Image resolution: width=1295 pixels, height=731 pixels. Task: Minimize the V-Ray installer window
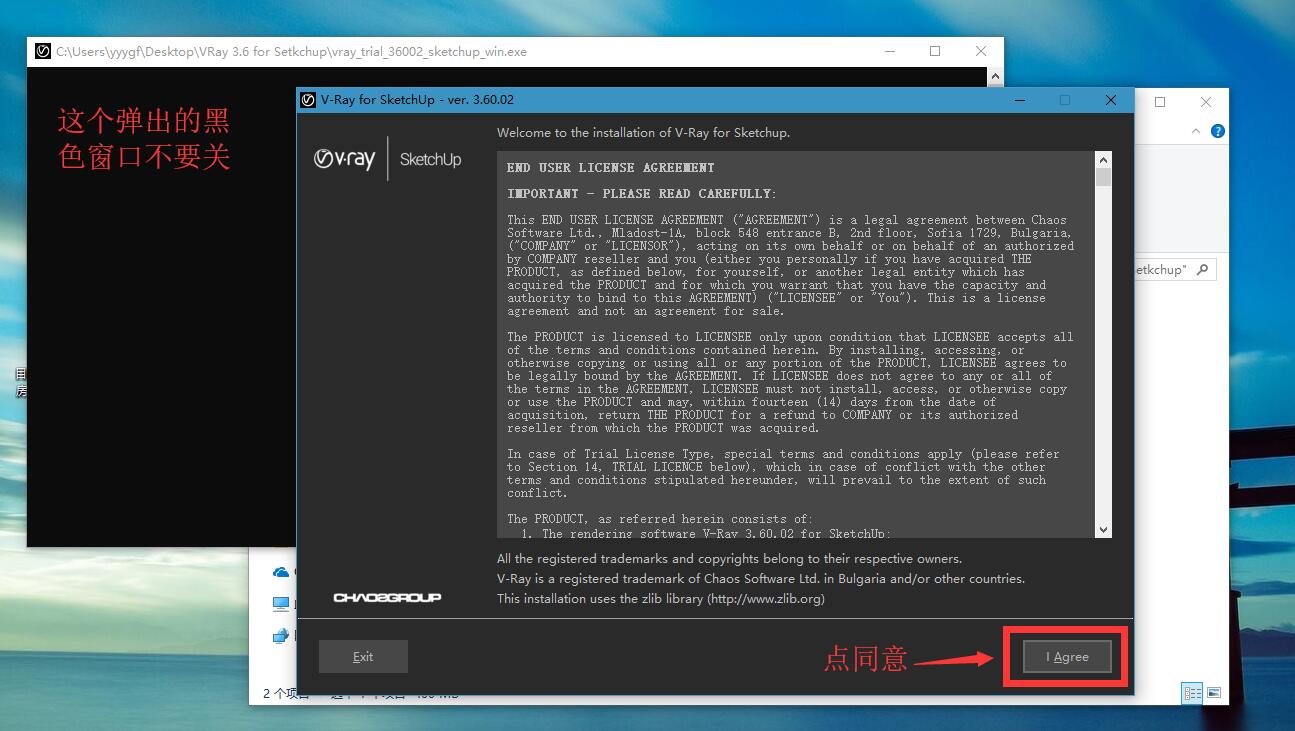[x=1020, y=100]
